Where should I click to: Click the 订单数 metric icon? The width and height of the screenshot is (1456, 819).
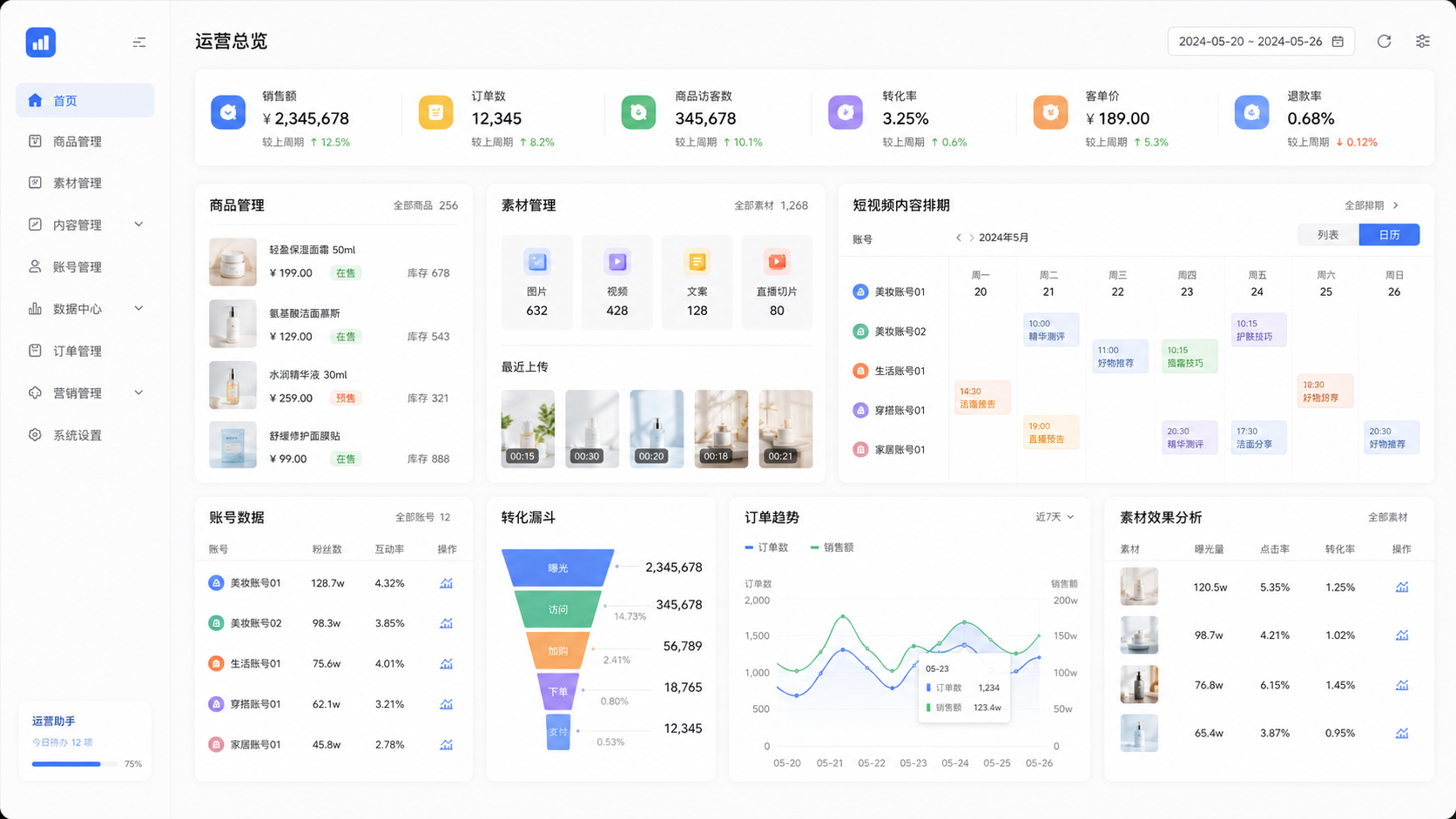pyautogui.click(x=435, y=112)
